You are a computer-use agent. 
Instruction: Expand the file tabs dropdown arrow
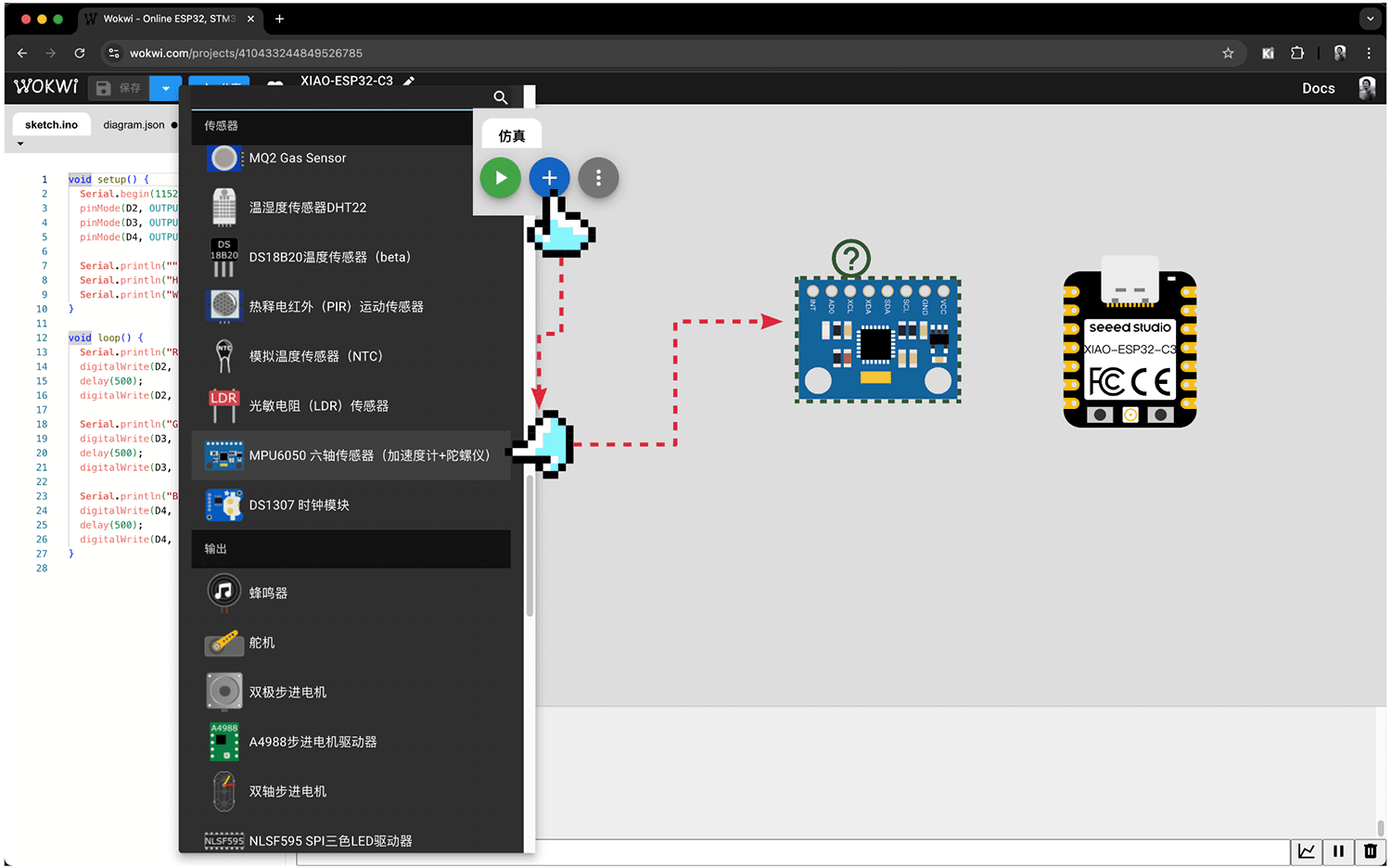point(20,144)
